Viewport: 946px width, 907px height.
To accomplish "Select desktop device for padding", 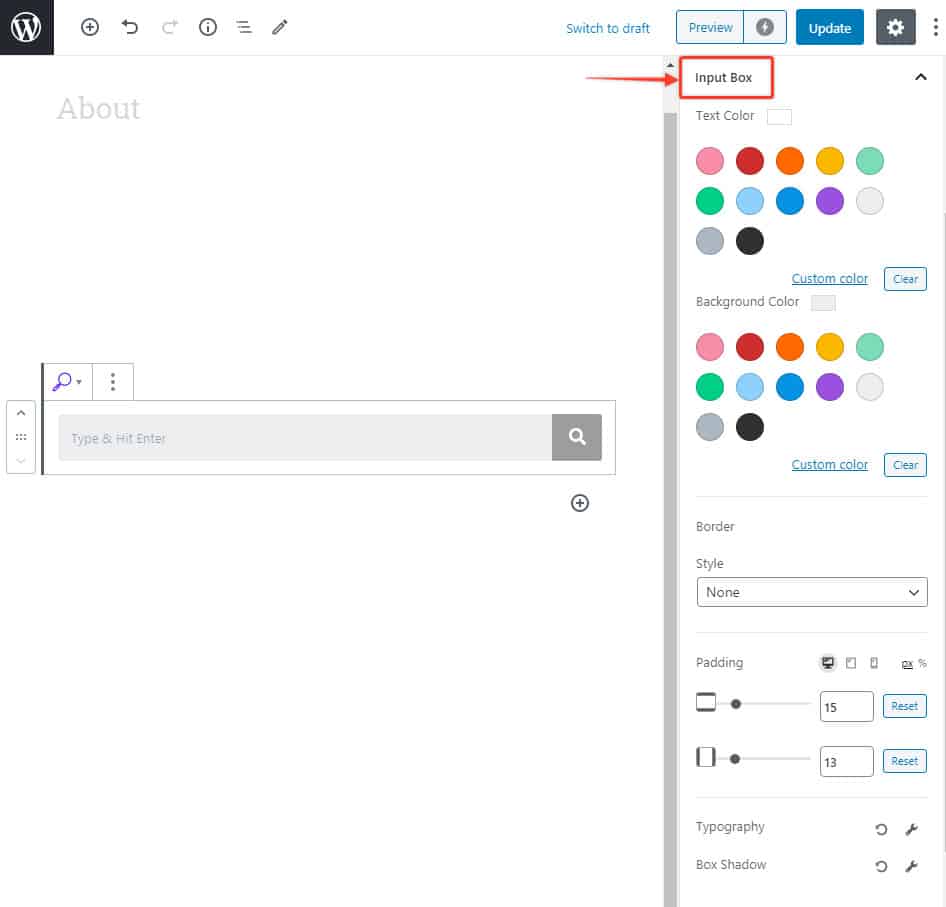I will tap(827, 663).
